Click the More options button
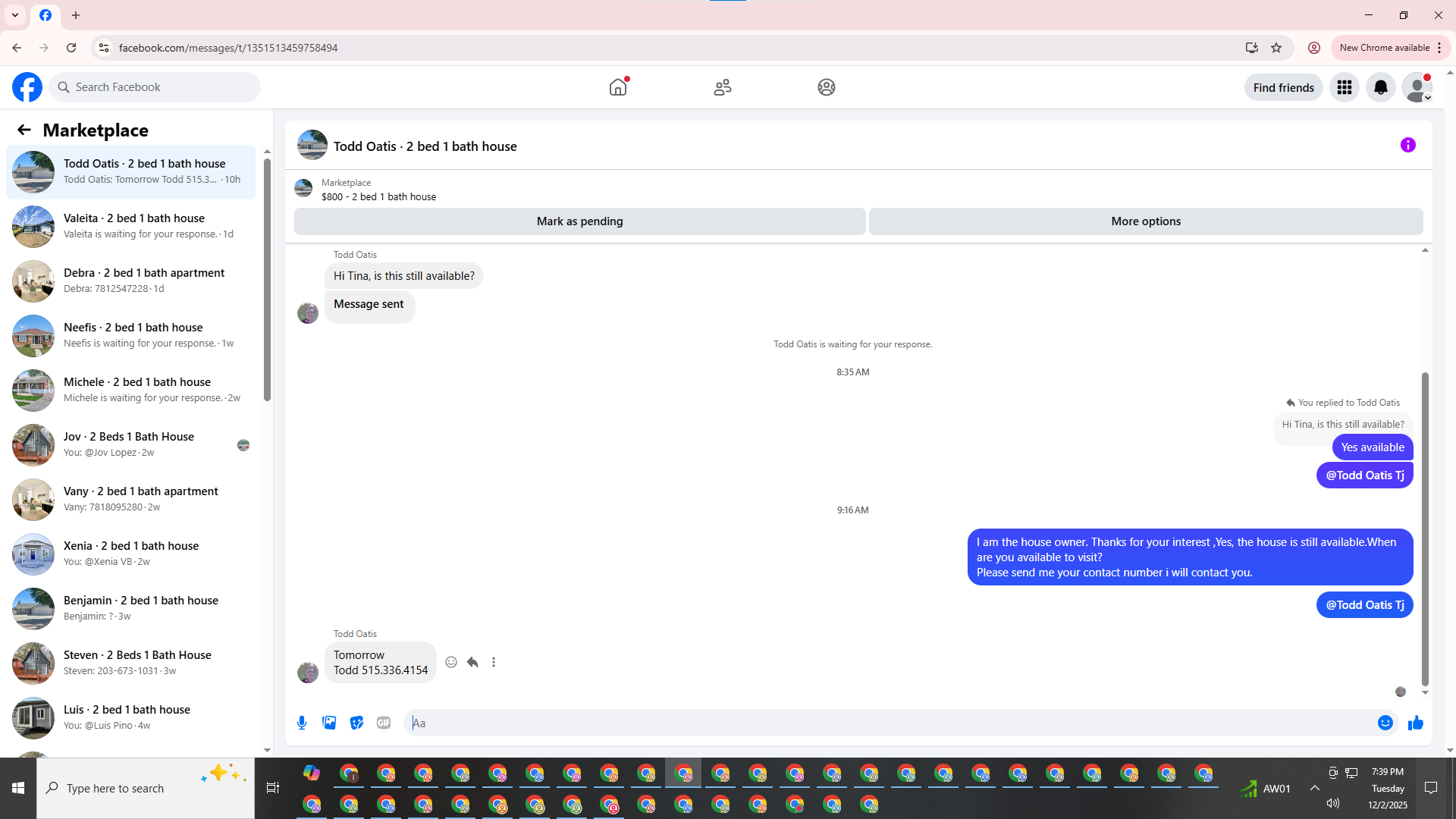 click(x=1145, y=221)
